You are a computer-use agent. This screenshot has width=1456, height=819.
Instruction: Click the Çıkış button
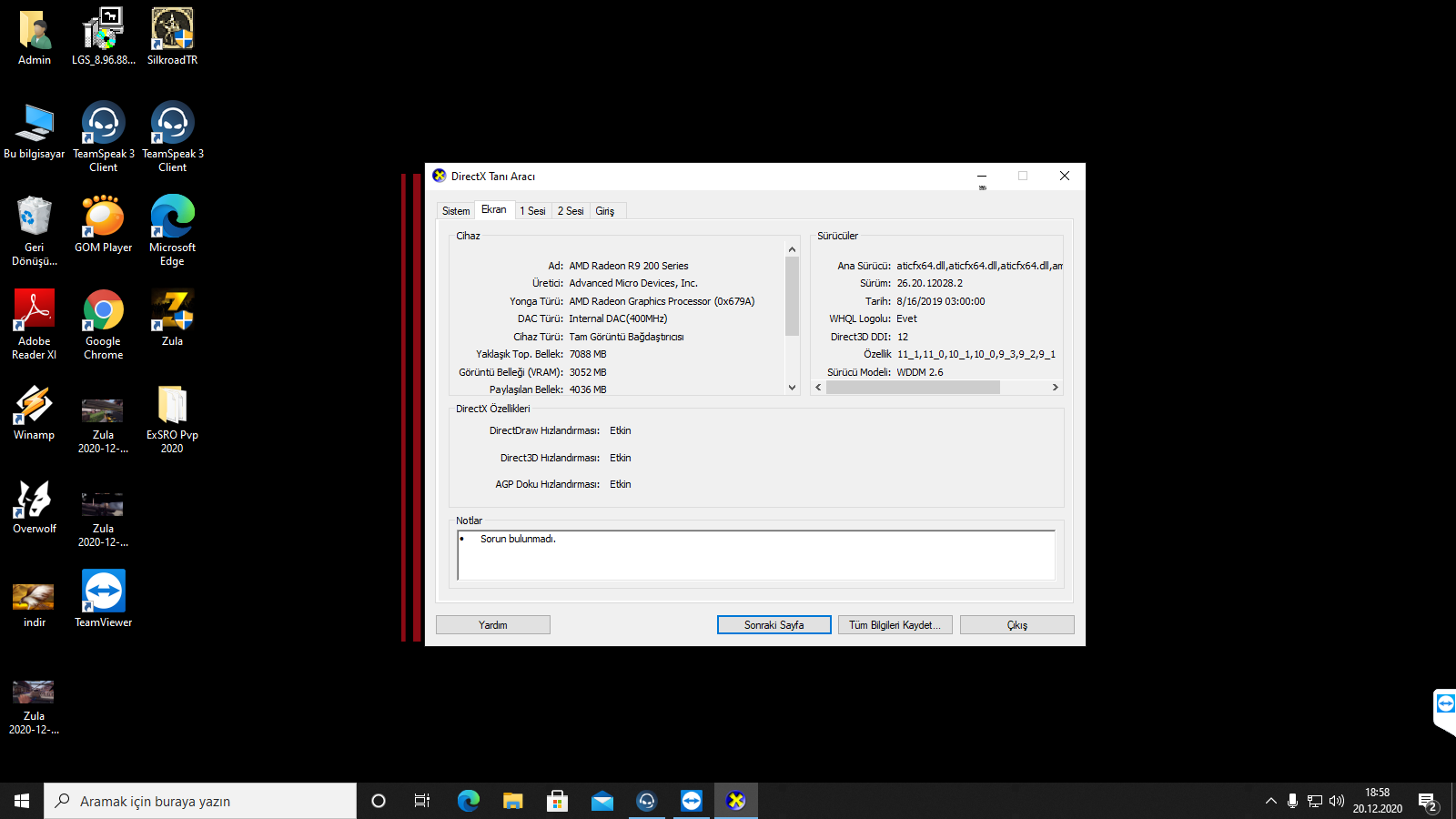coord(1017,625)
